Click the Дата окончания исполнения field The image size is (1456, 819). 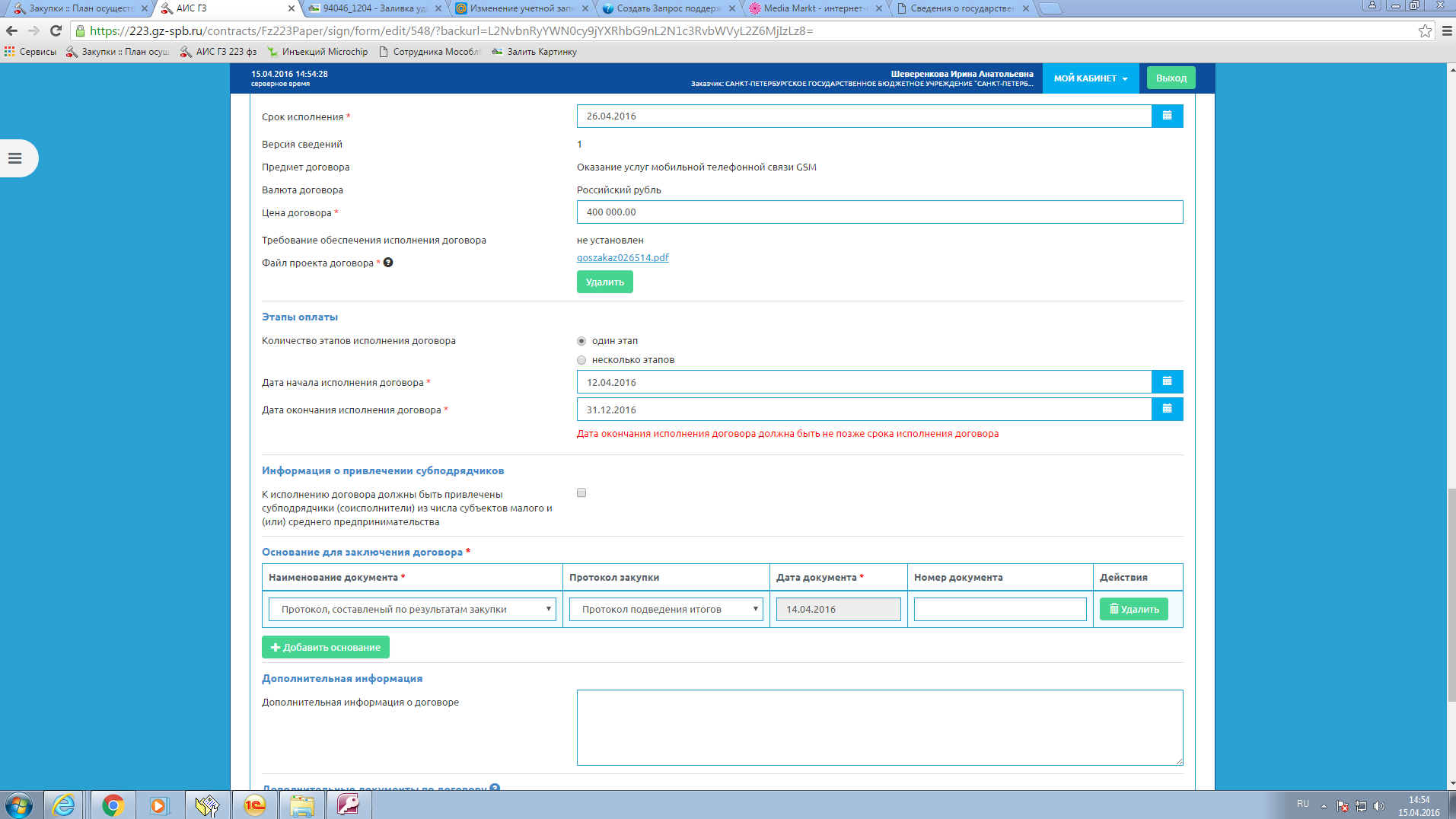(x=864, y=409)
